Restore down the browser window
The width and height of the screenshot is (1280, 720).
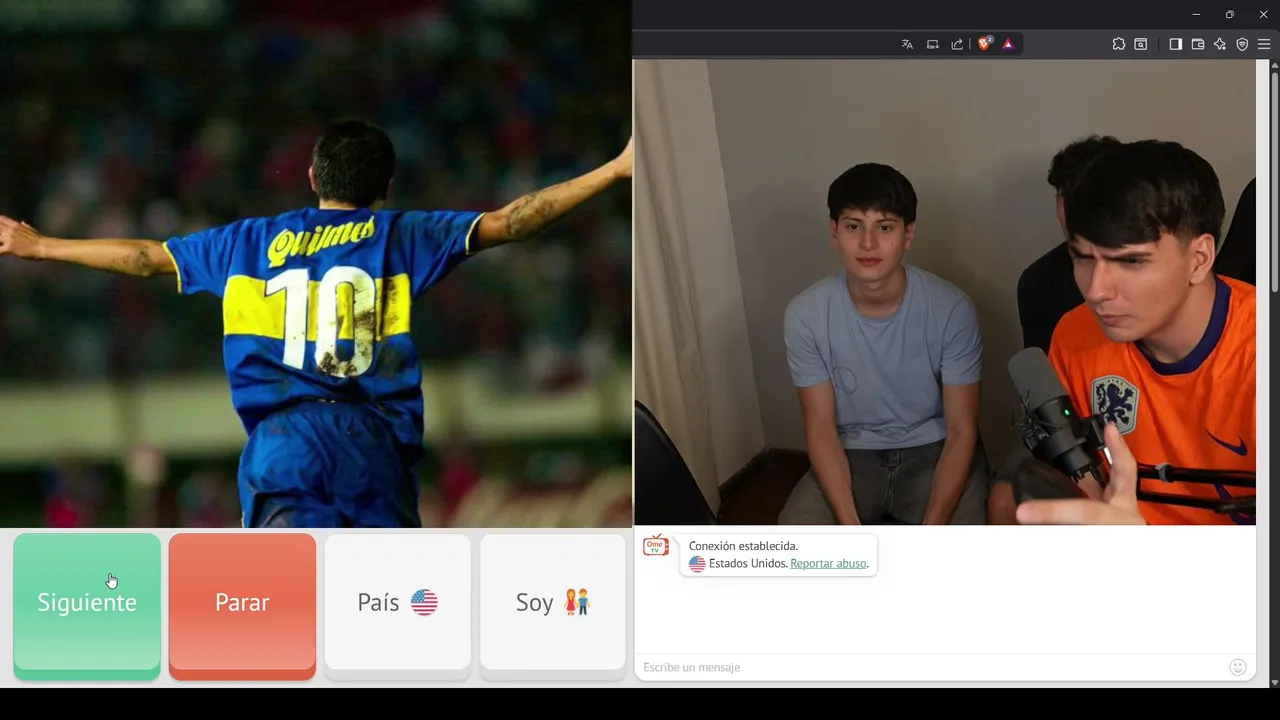(x=1229, y=14)
